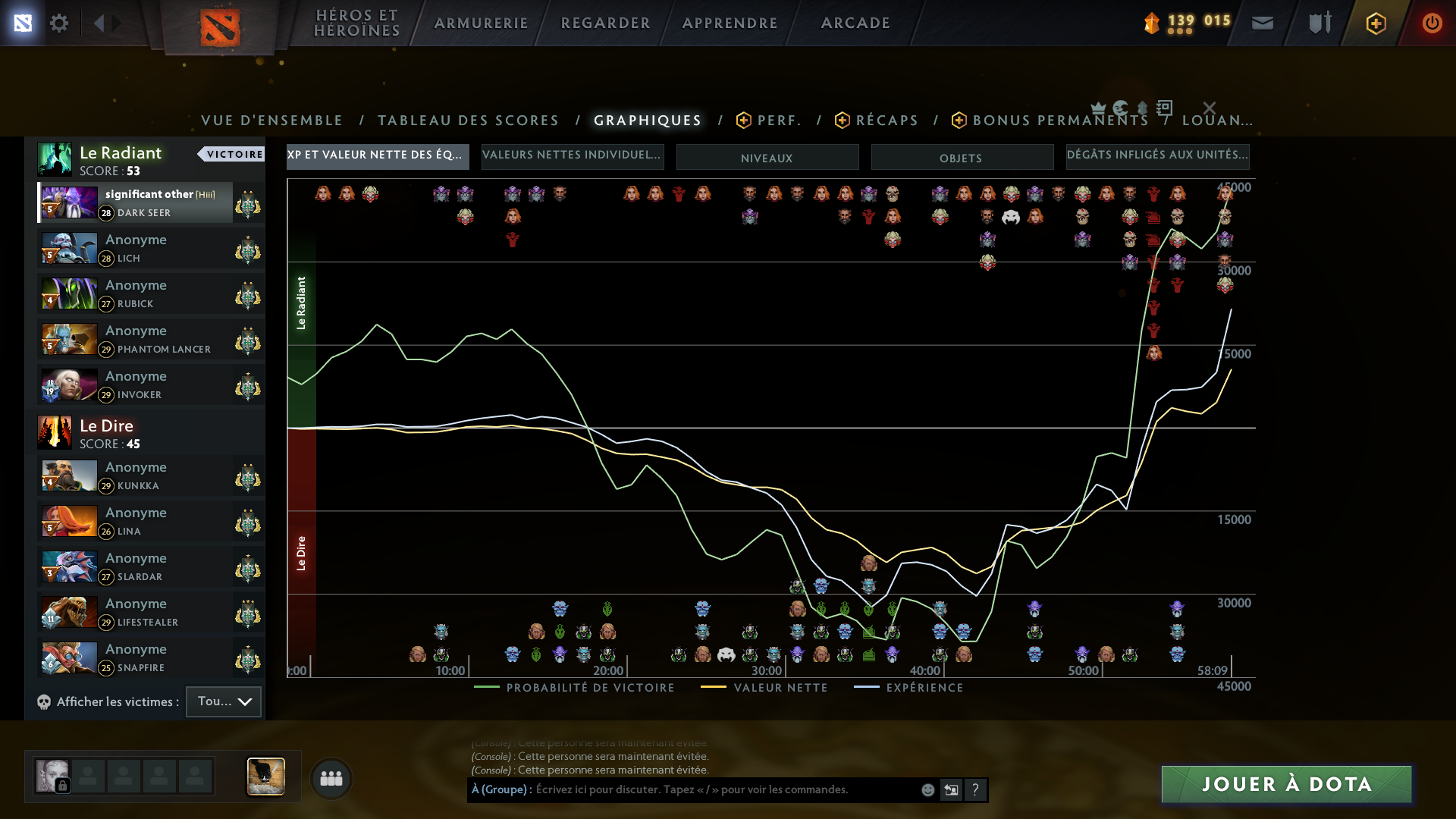Click the Lich player's rank medal
The width and height of the screenshot is (1456, 819).
pyautogui.click(x=248, y=250)
